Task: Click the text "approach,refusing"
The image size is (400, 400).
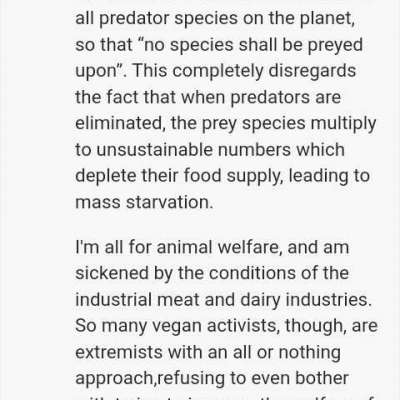Action: click(x=150, y=379)
